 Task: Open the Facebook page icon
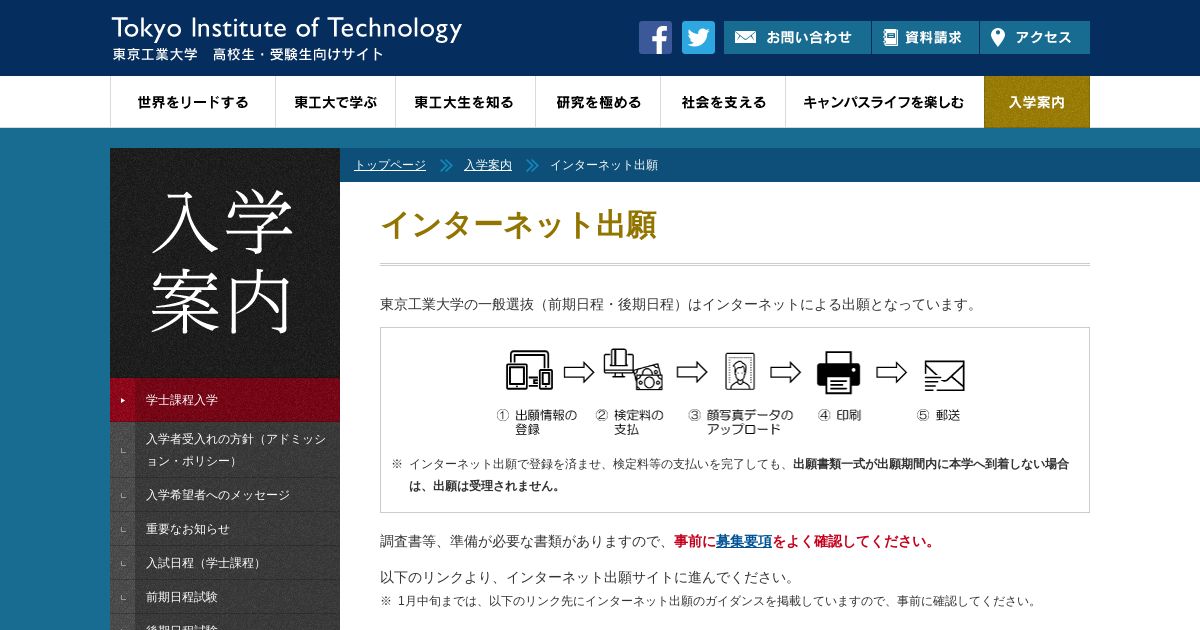point(655,37)
